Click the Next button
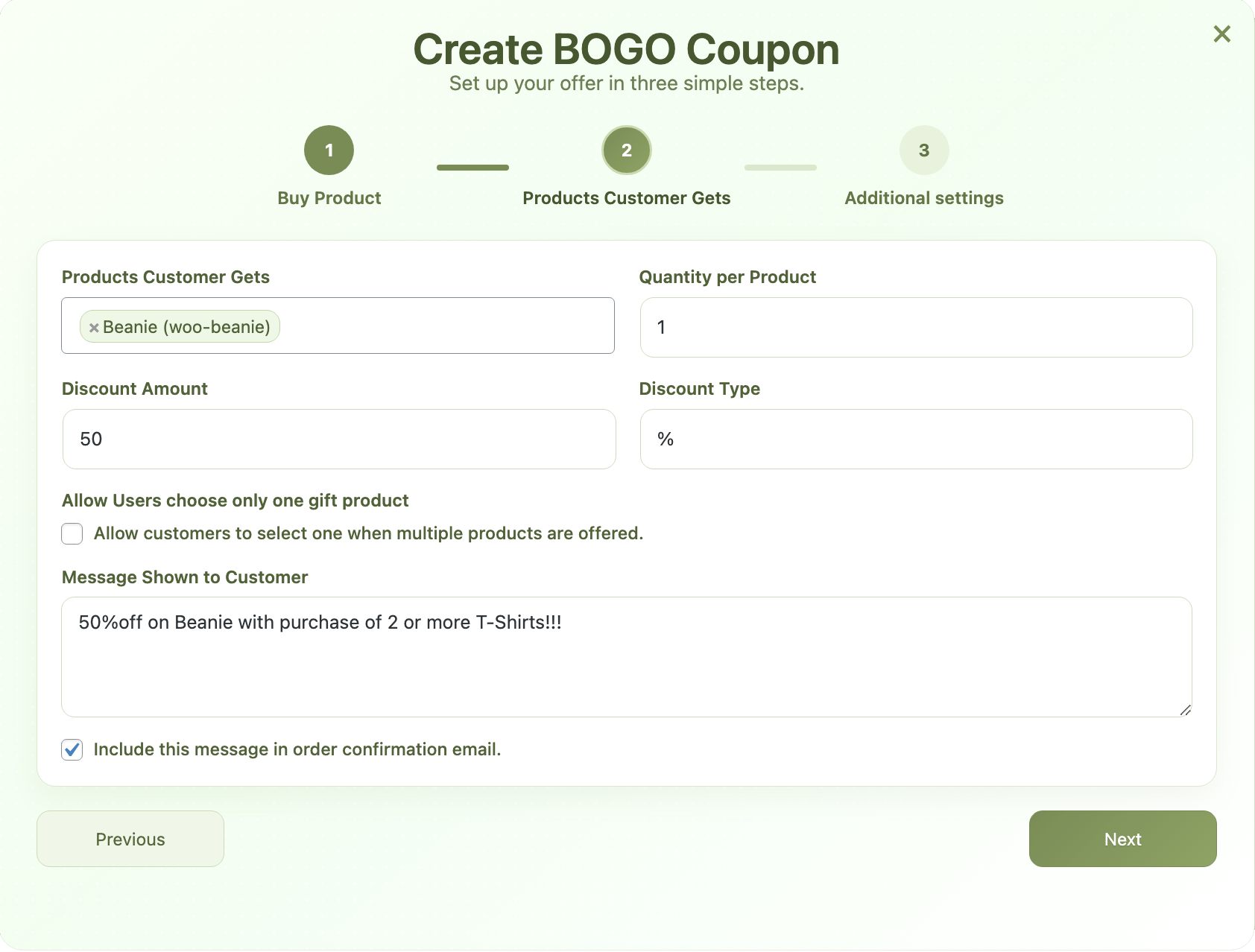Image resolution: width=1255 pixels, height=952 pixels. [x=1122, y=839]
